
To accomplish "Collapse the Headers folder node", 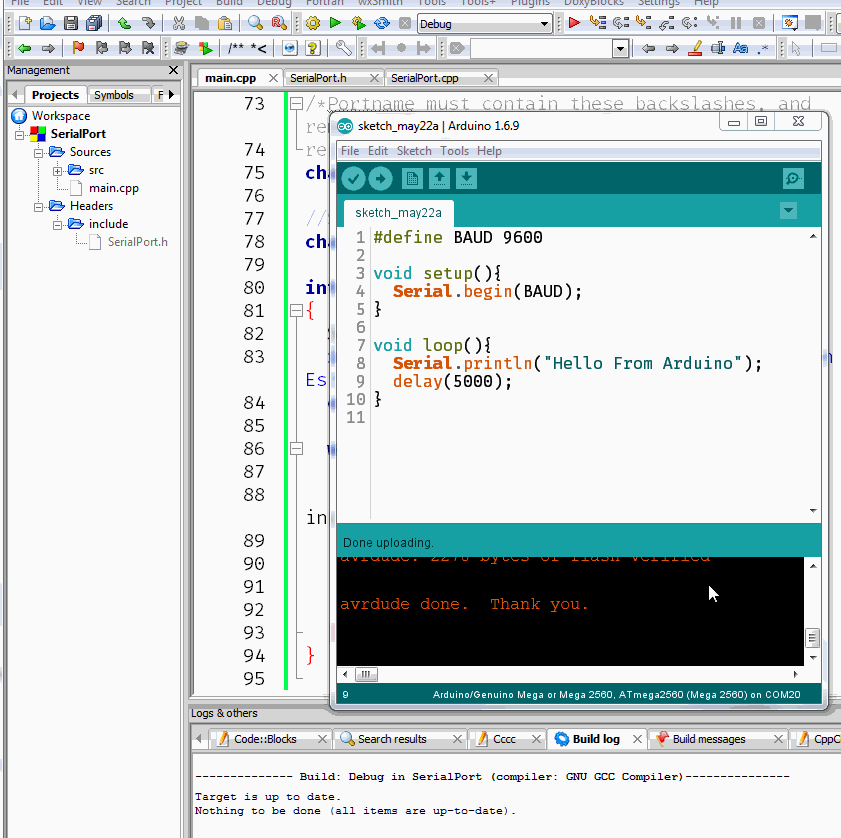I will [39, 206].
